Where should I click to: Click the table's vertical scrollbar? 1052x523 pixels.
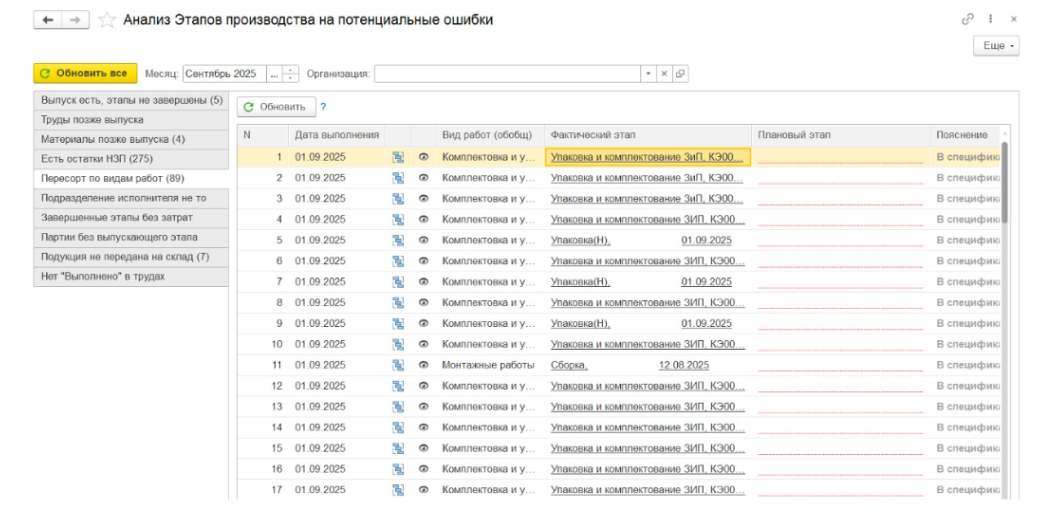tap(1004, 181)
